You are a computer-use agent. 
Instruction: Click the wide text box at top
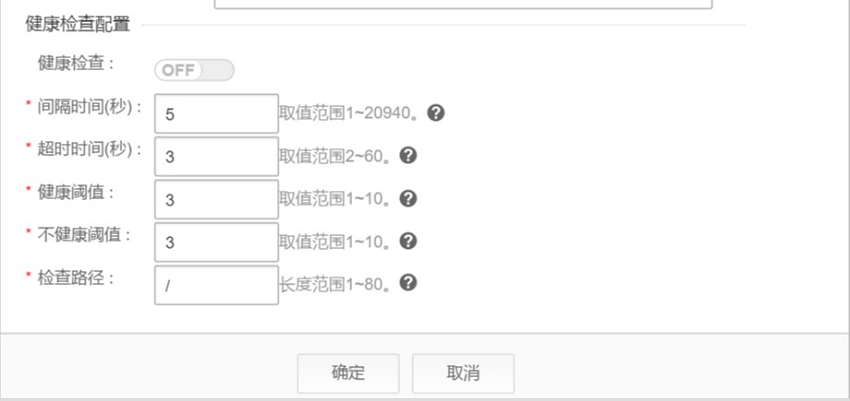coord(463,4)
